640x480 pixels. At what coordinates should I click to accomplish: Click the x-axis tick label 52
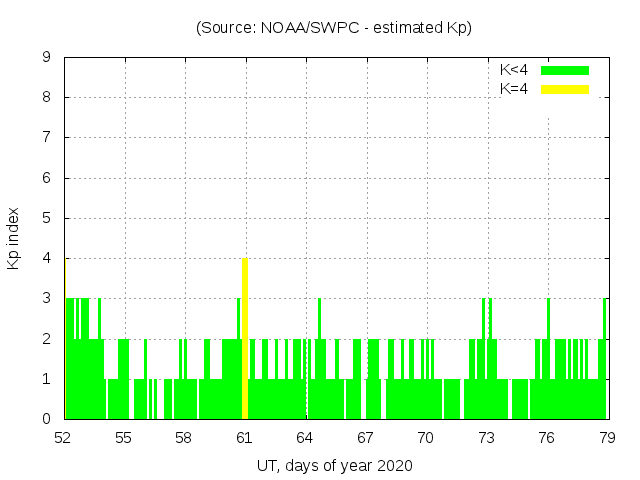(63, 438)
